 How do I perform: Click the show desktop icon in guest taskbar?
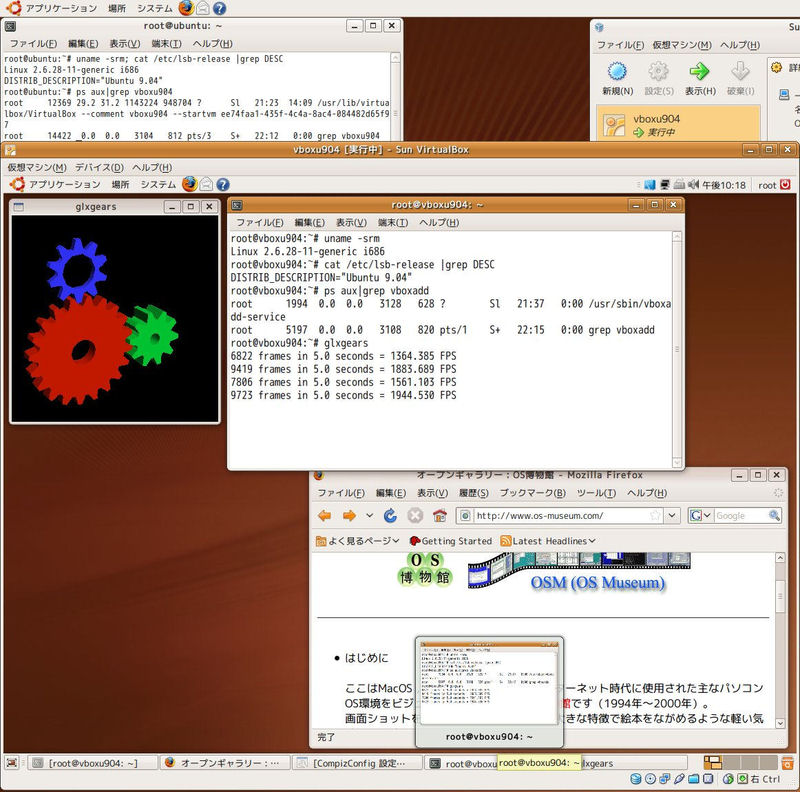12,763
